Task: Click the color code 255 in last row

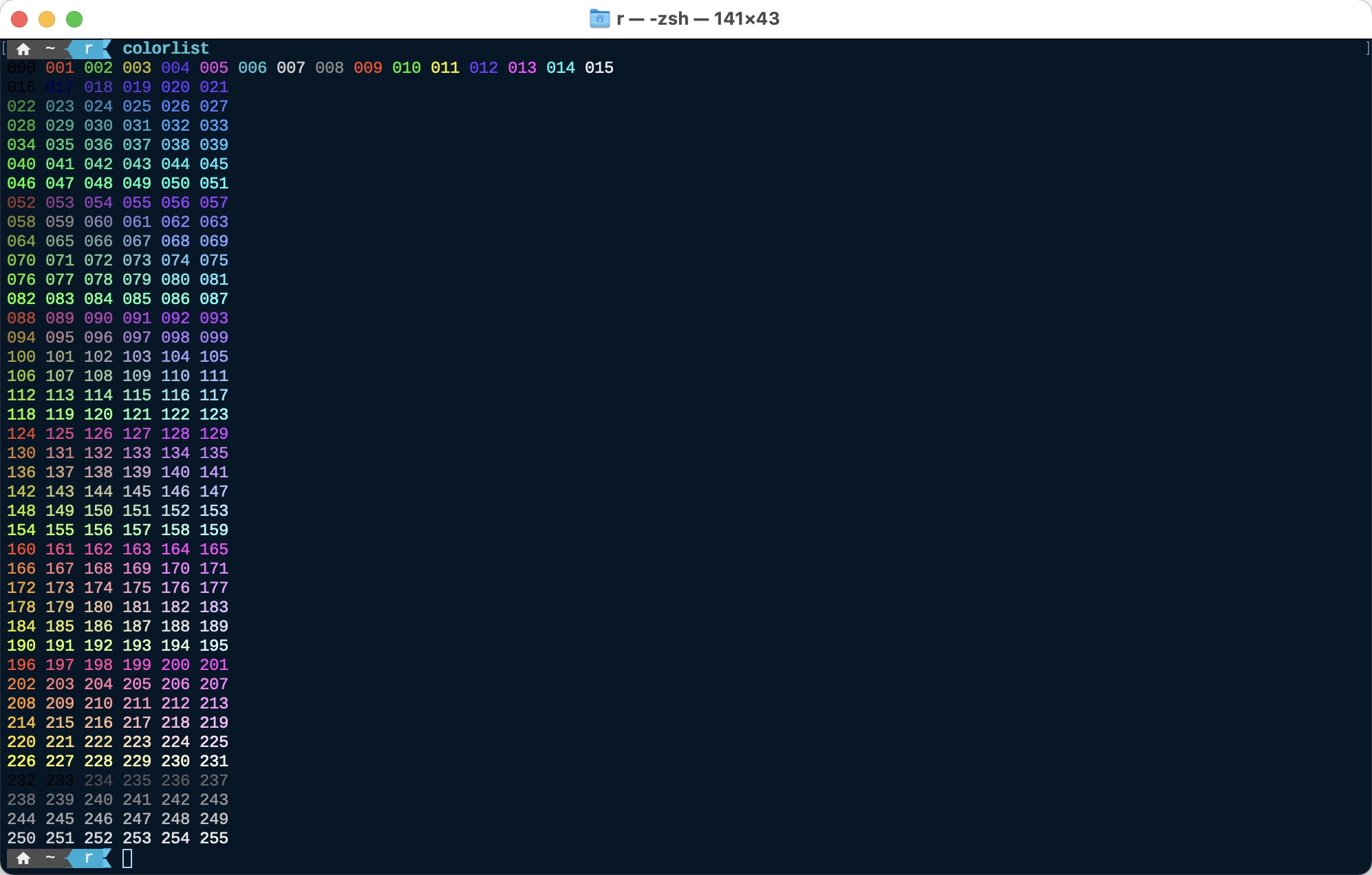Action: tap(213, 838)
